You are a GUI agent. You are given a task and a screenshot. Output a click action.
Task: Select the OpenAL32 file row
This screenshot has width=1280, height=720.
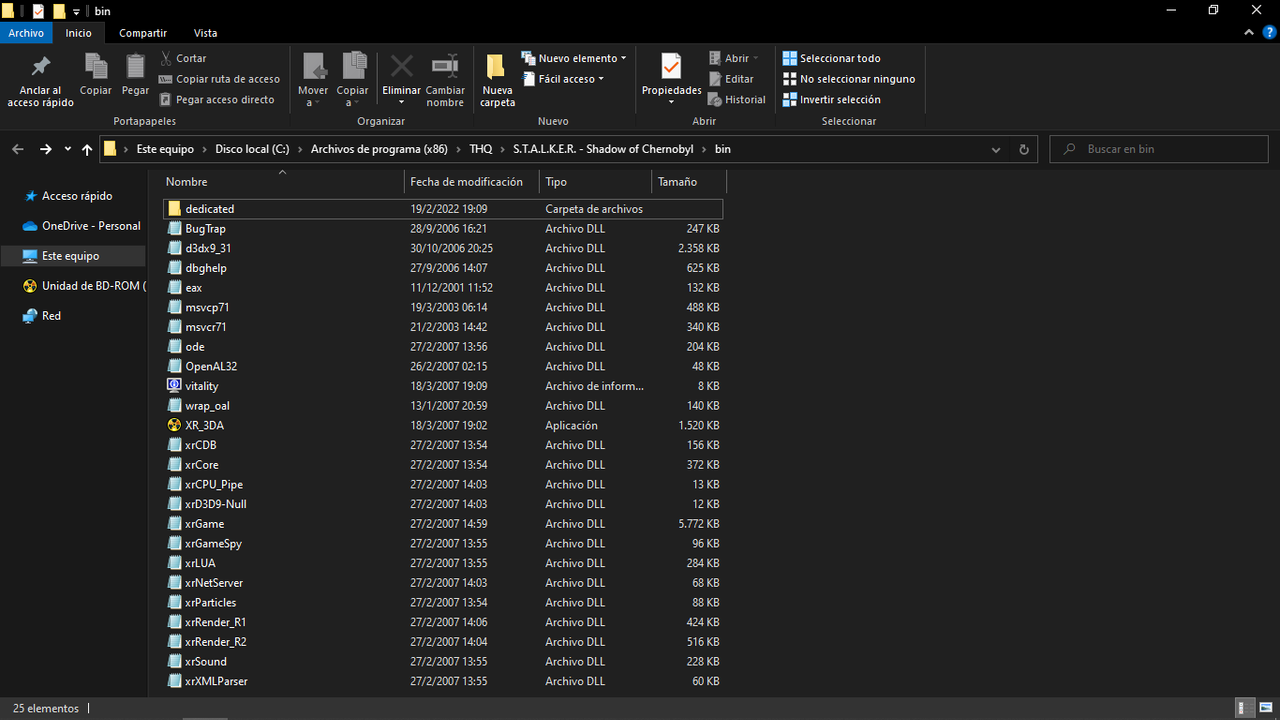442,366
